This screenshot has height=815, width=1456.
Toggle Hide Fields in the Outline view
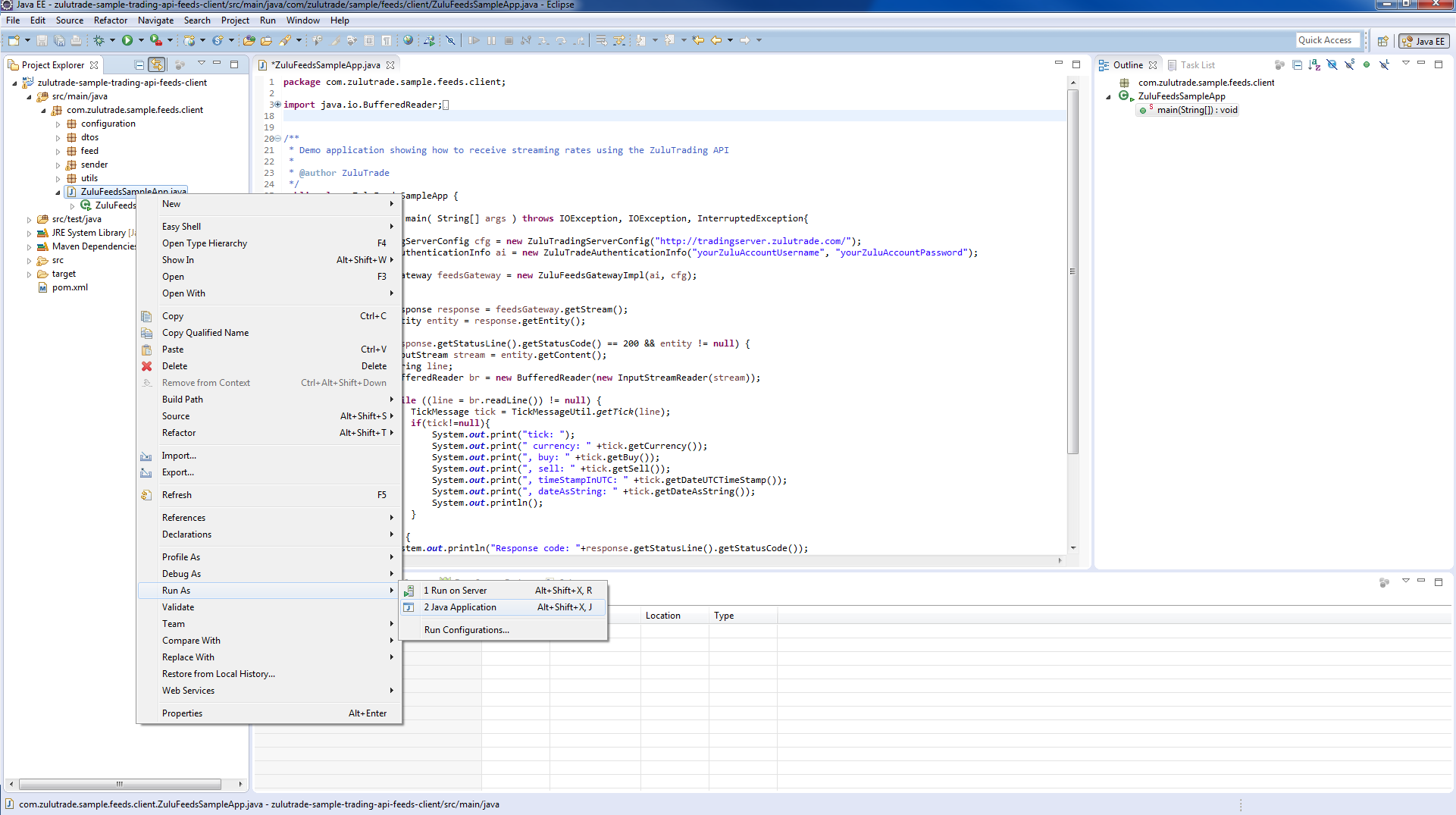[x=1332, y=65]
